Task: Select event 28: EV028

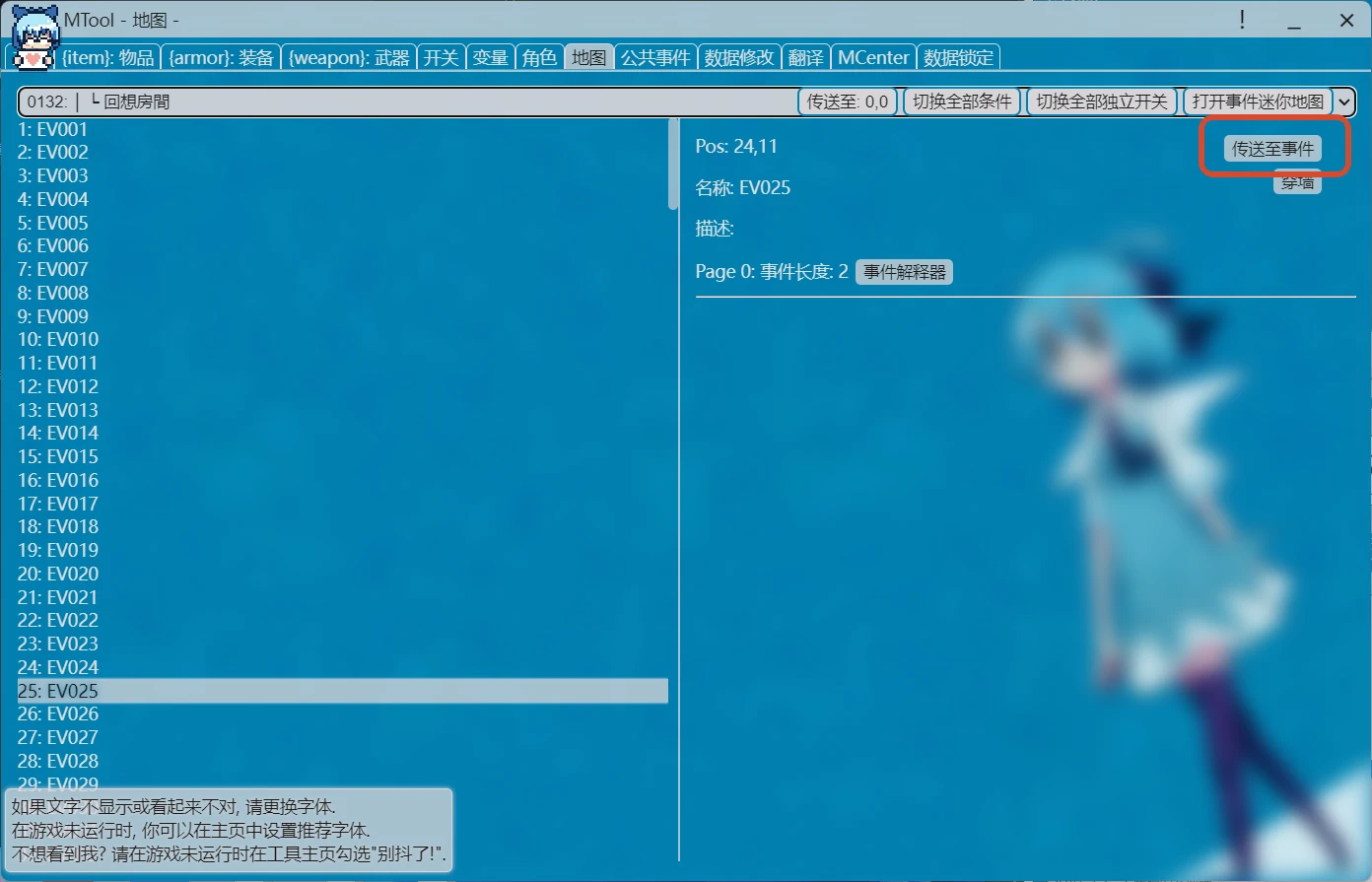Action: pos(342,761)
